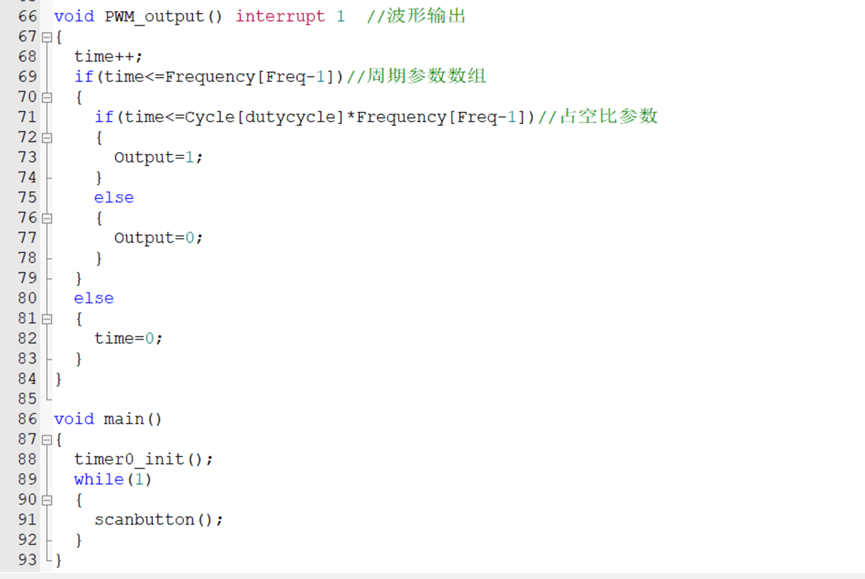Collapse the fold marker at line 81
The height and width of the screenshot is (579, 865).
[47, 319]
